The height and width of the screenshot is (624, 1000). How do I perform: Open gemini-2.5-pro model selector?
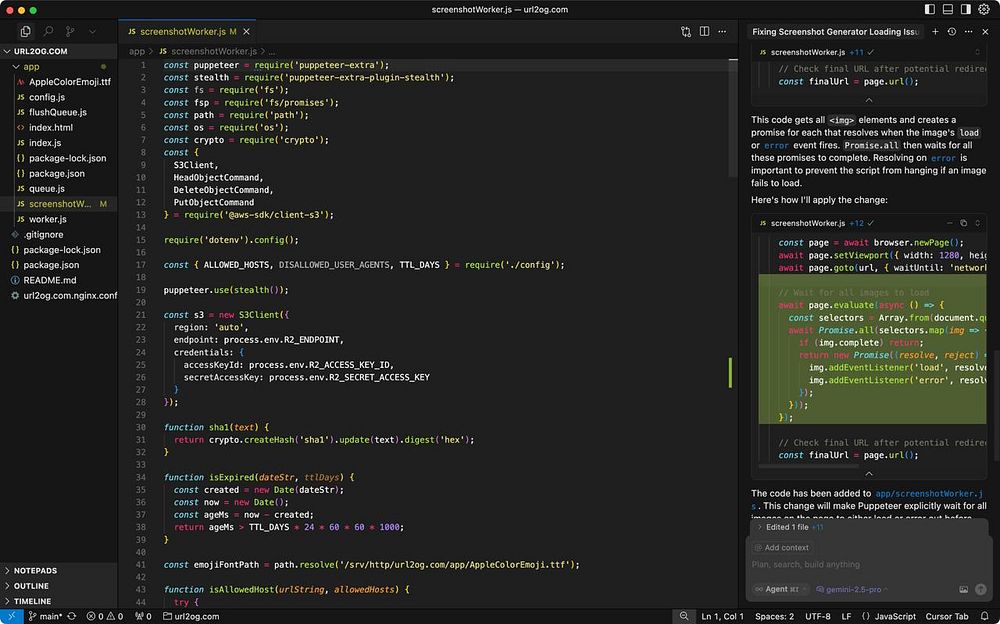[x=852, y=589]
